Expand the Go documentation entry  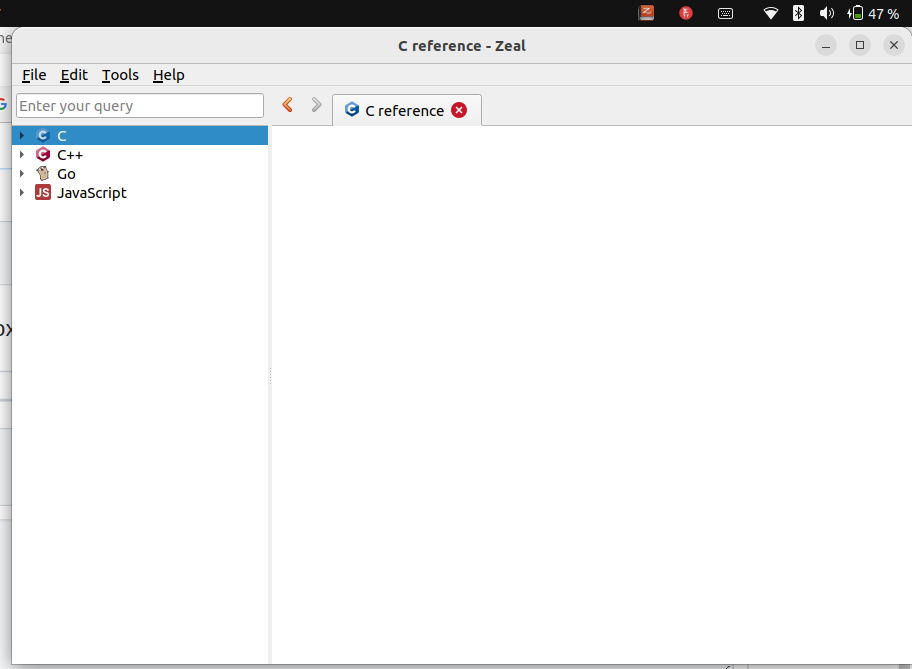tap(22, 173)
